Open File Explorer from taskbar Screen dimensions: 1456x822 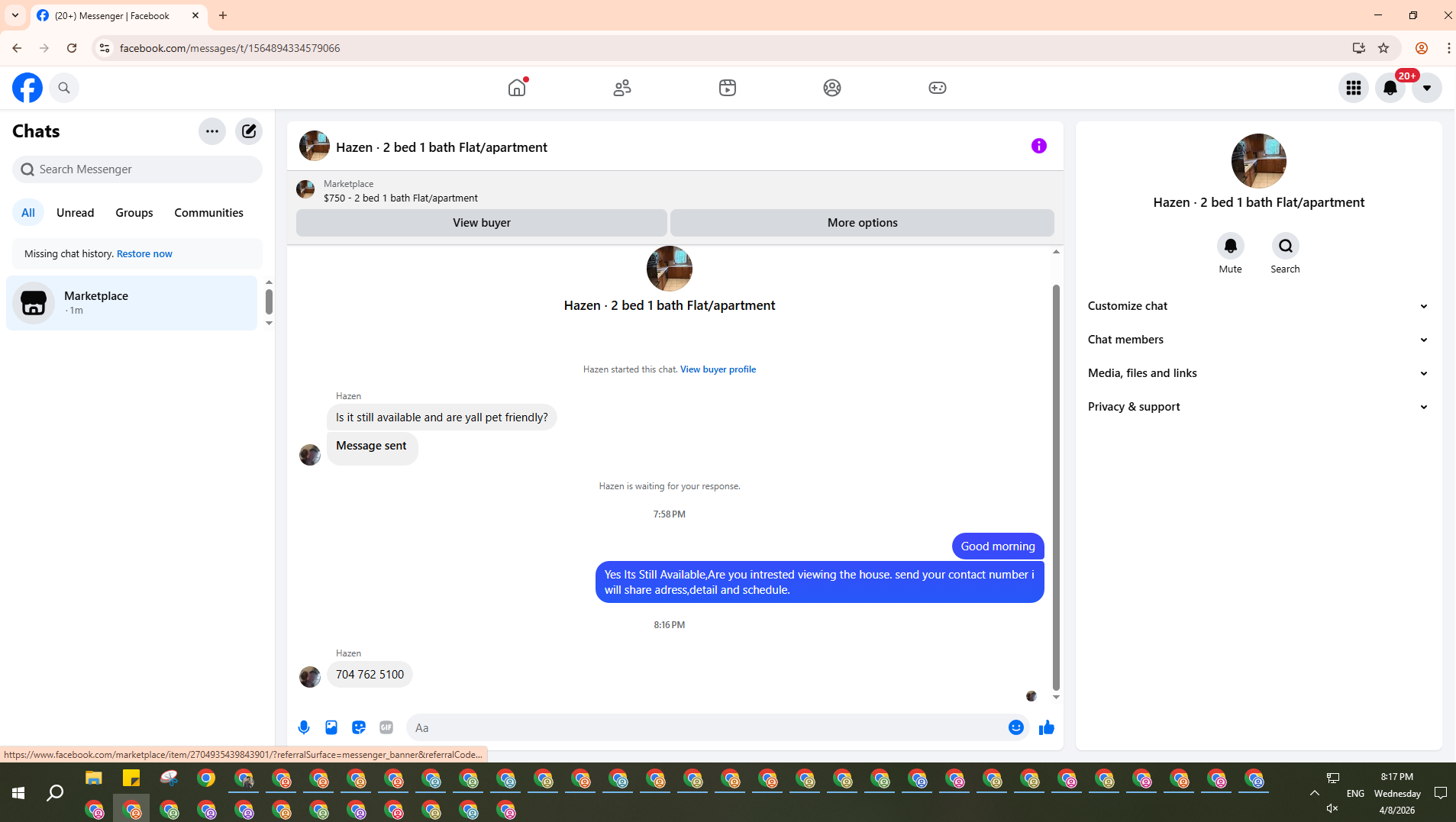click(94, 778)
